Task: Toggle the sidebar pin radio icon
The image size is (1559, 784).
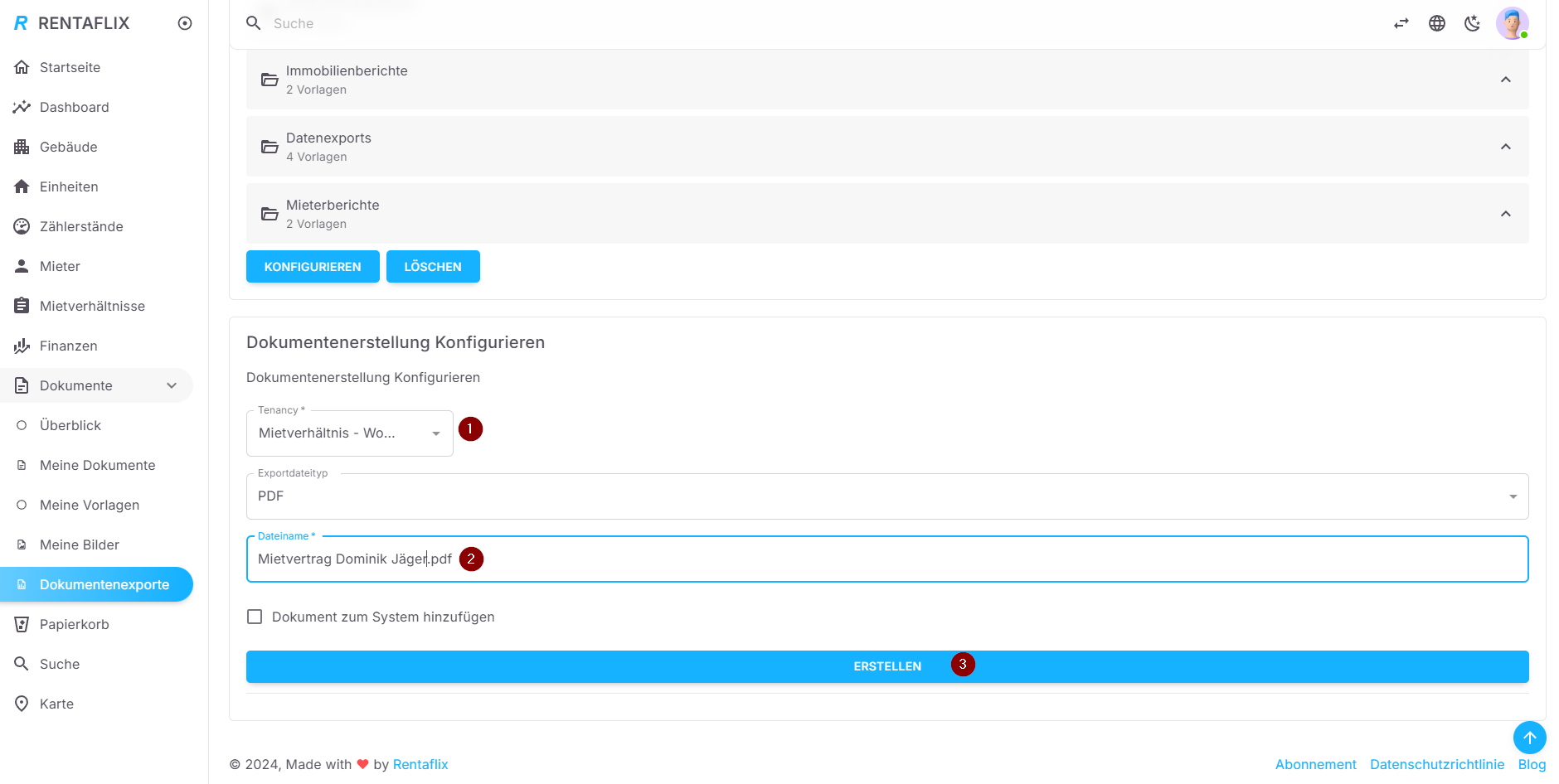Action: [185, 23]
